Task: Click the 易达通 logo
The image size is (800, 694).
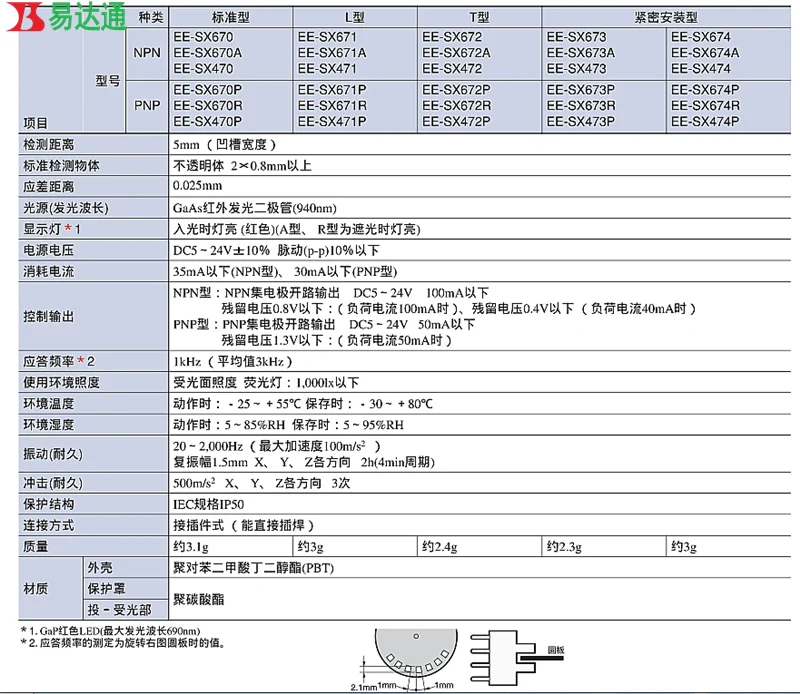Action: 66,17
